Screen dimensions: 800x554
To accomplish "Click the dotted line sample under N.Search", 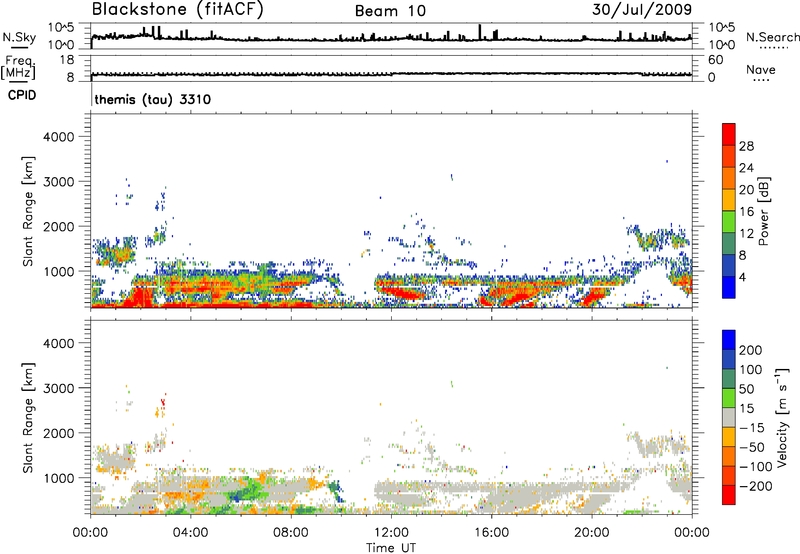I will click(774, 47).
